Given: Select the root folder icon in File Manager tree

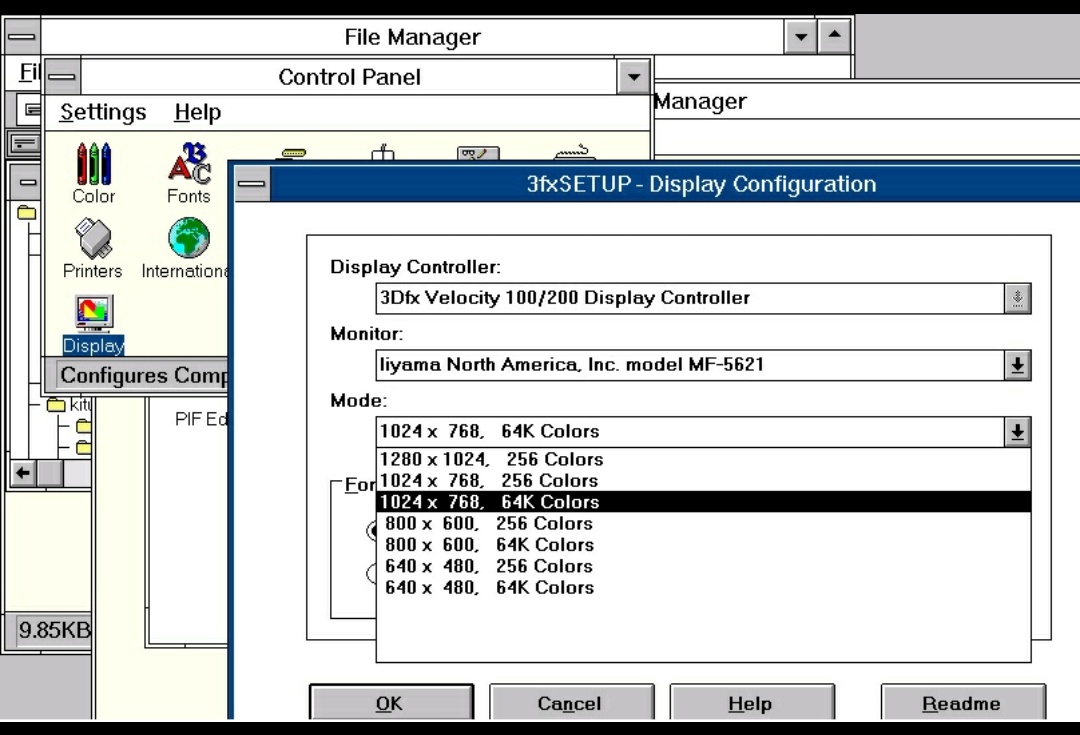Looking at the screenshot, I should [26, 212].
